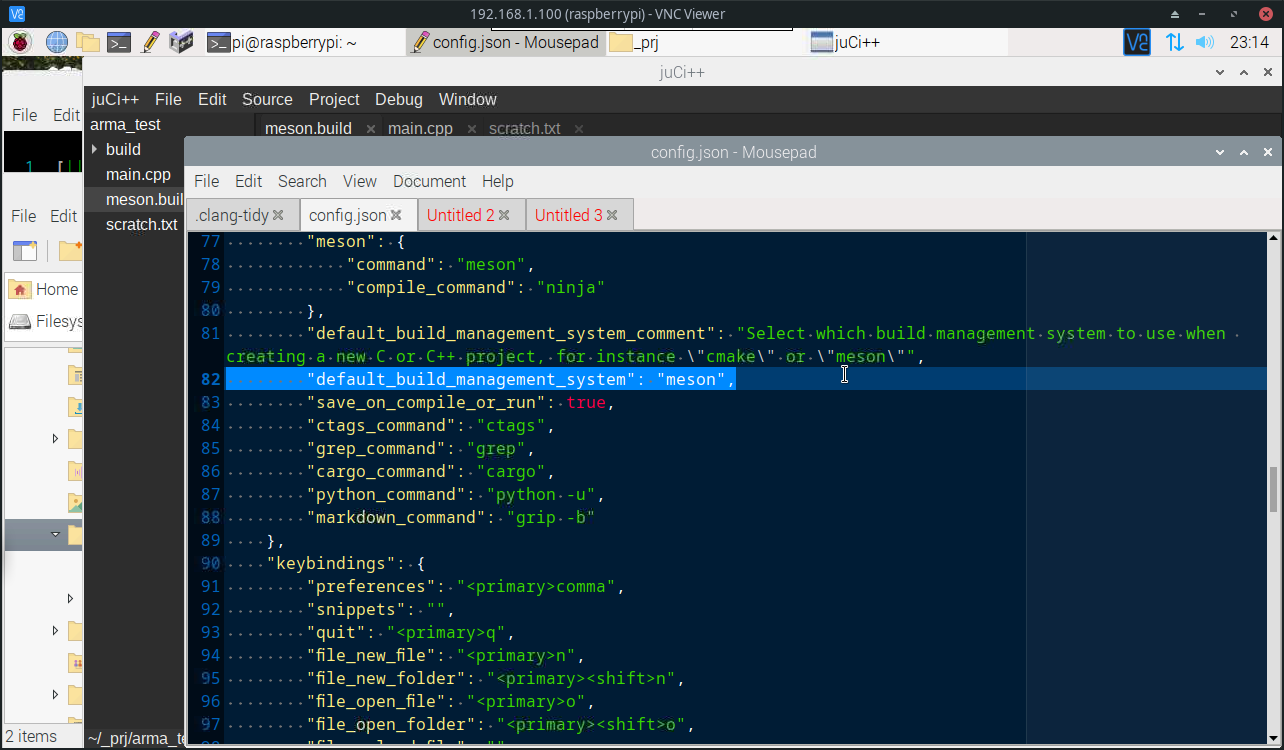Click the ~/_prj/arma_te path in juCi++ status
The image size is (1284, 750).
click(137, 739)
